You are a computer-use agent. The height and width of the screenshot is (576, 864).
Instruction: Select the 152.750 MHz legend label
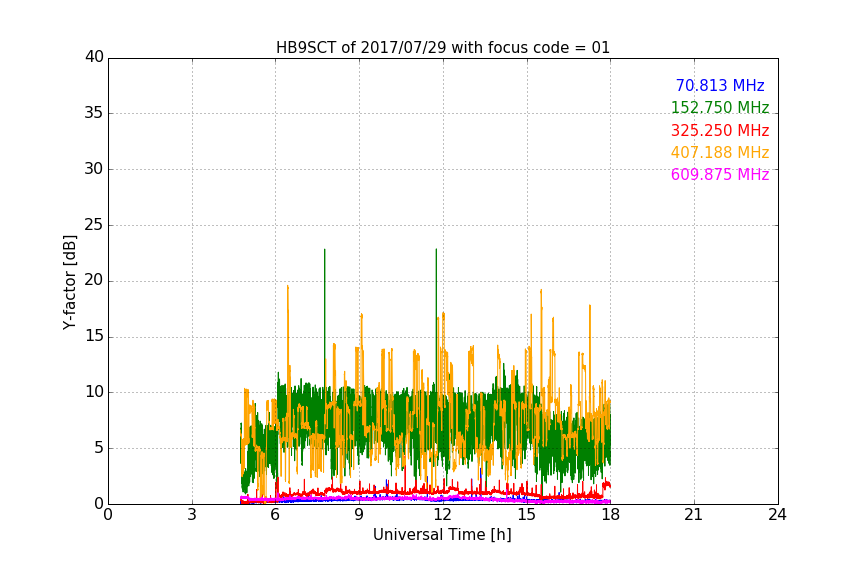coord(720,107)
